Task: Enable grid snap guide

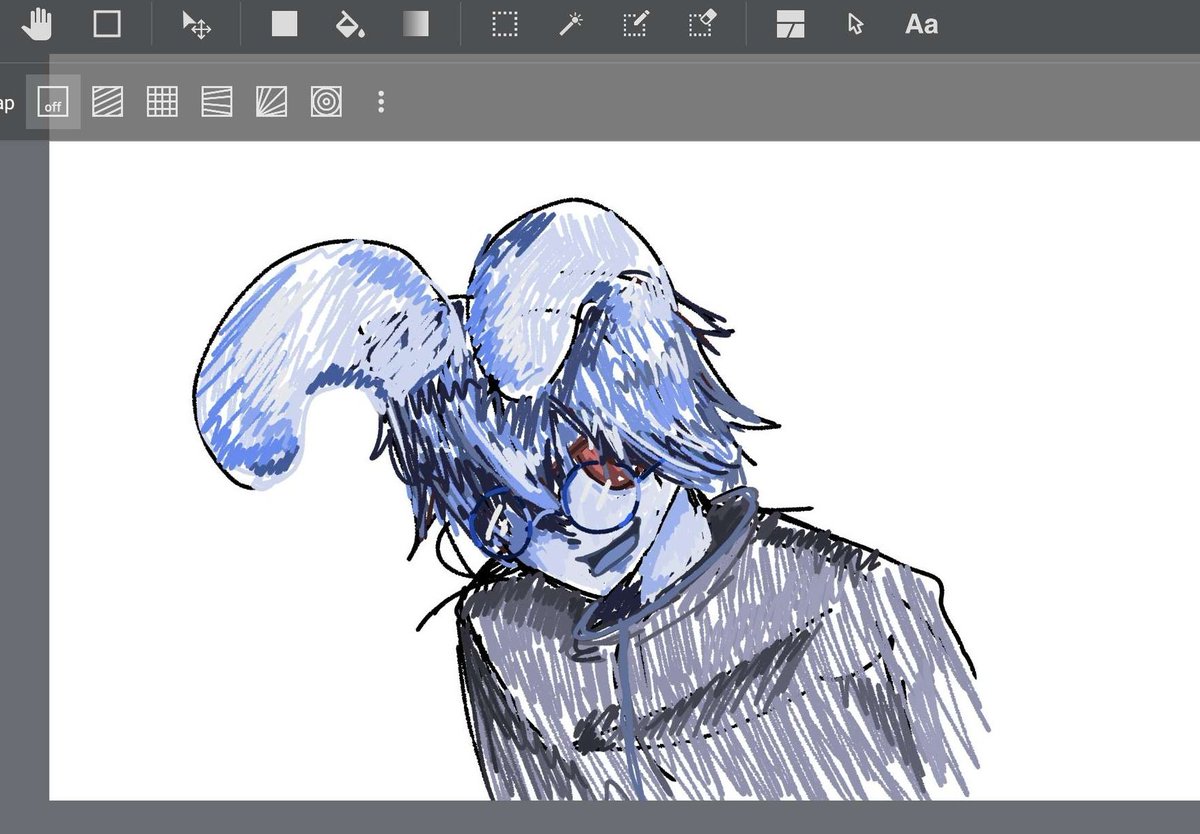Action: click(x=162, y=102)
